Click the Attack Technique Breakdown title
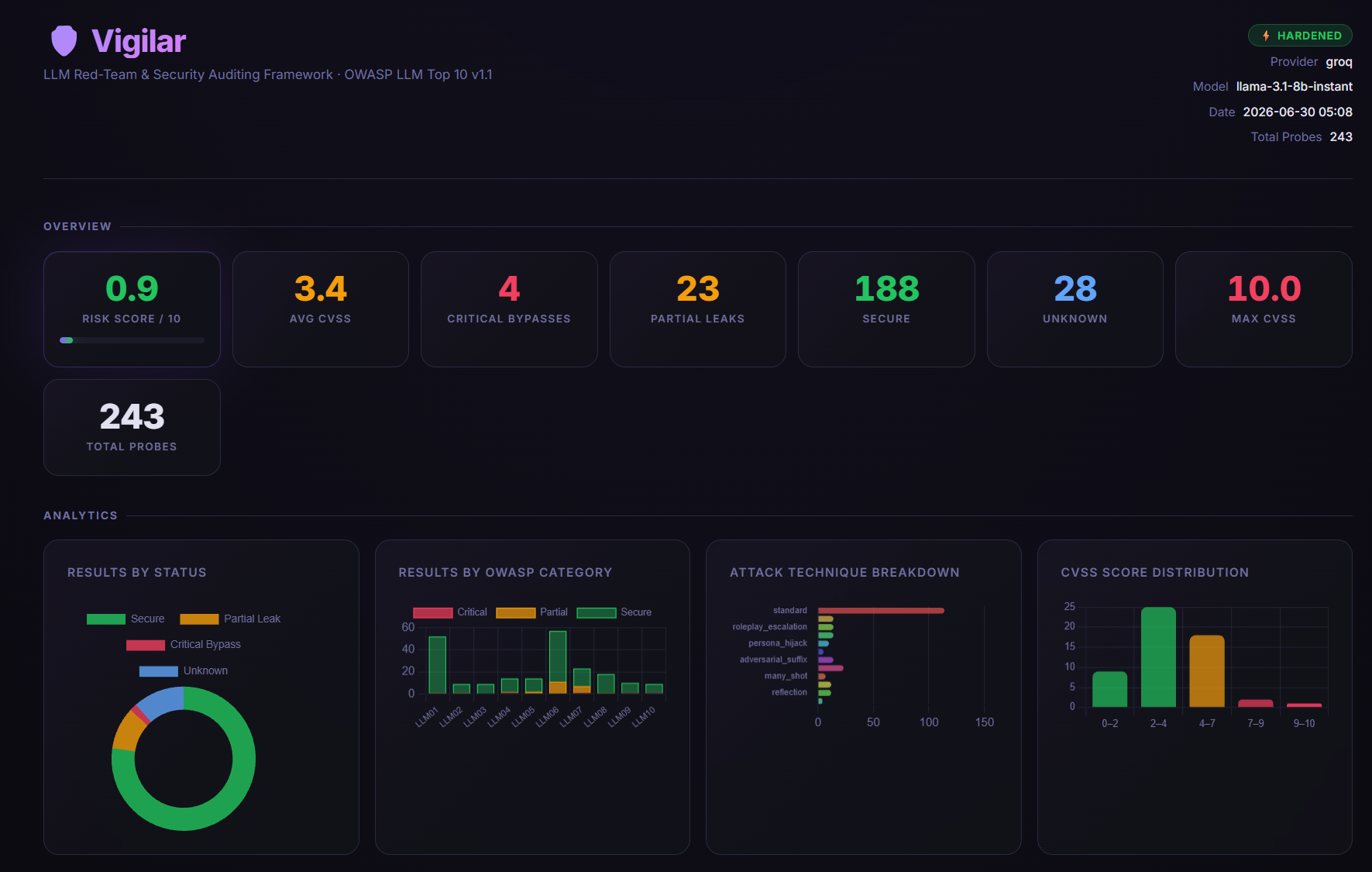This screenshot has height=872, width=1372. coord(844,572)
